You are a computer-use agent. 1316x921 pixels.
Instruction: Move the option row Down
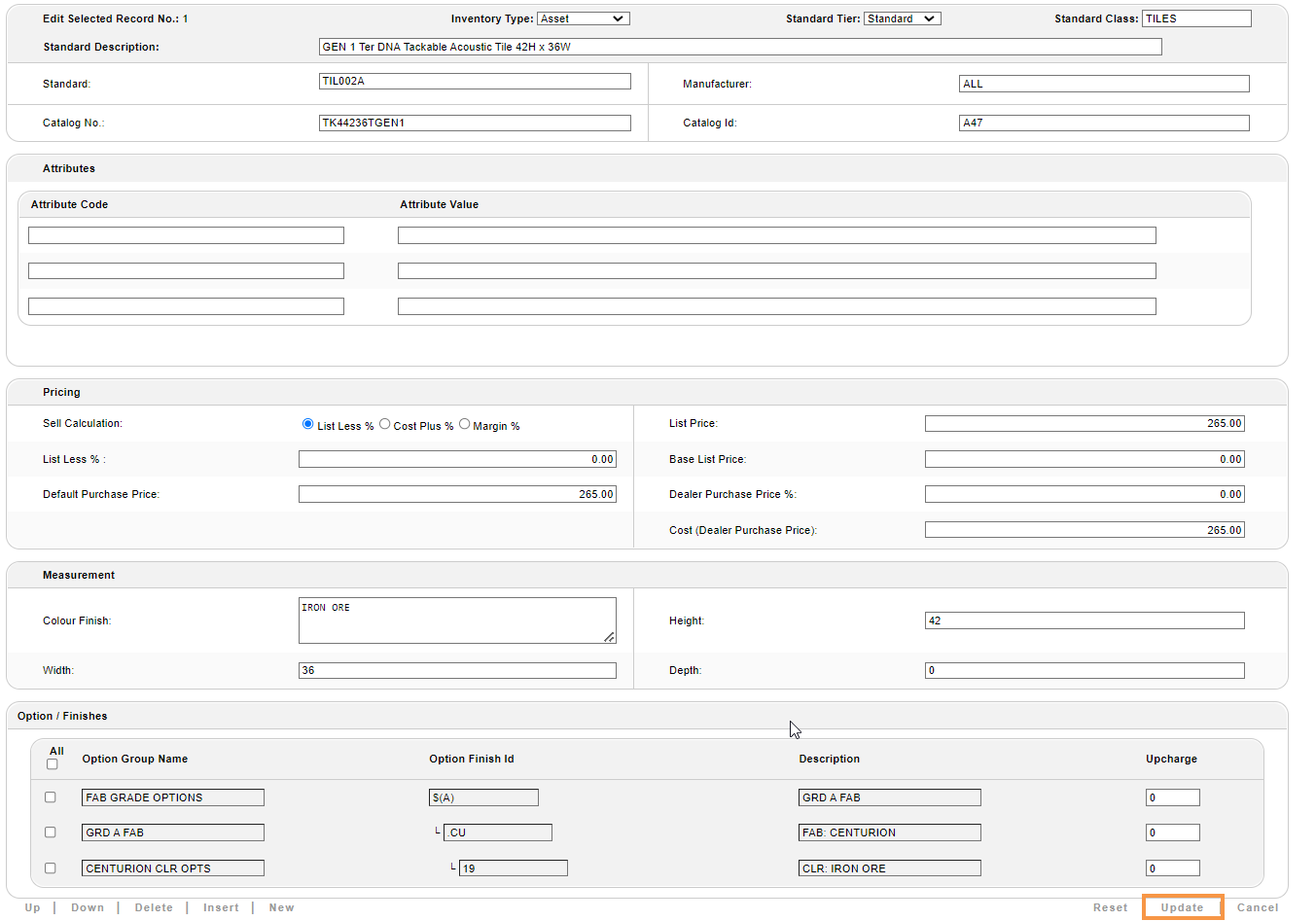point(88,907)
